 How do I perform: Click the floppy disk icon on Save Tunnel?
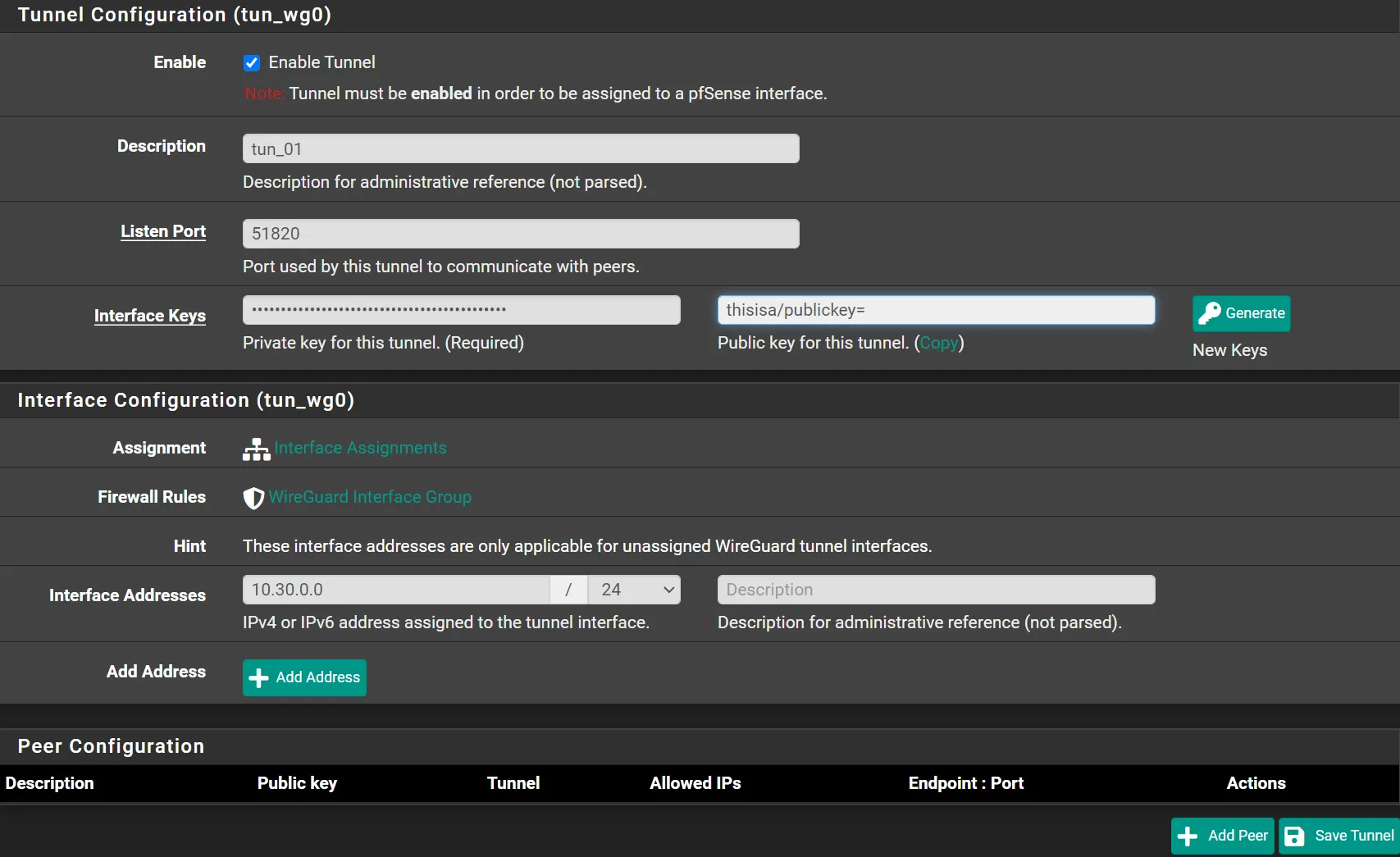[1294, 836]
